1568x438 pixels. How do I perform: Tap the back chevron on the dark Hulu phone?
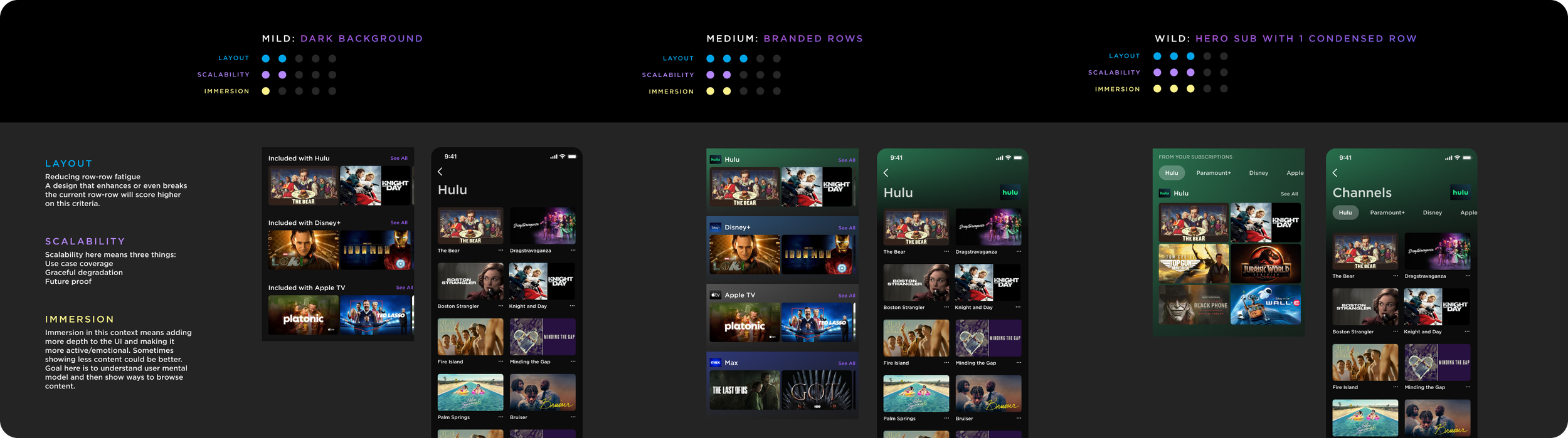(x=440, y=172)
